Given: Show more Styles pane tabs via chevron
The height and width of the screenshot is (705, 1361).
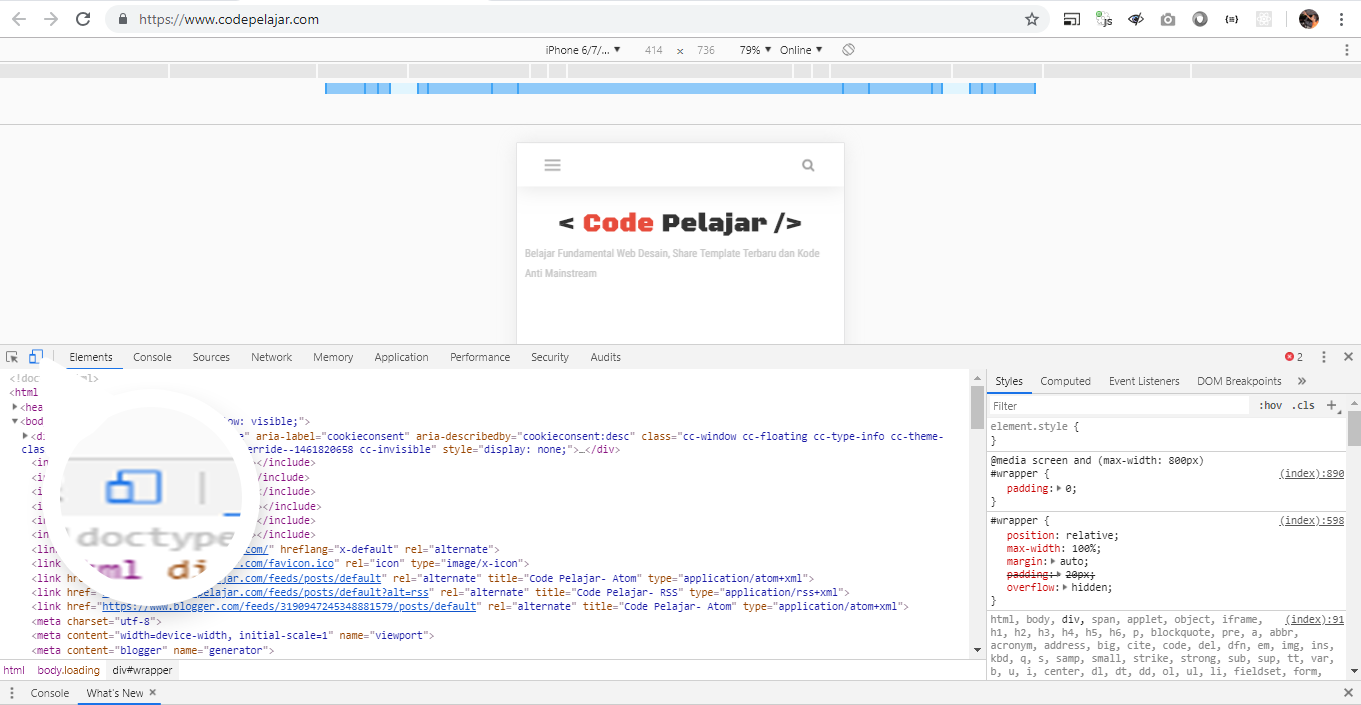Looking at the screenshot, I should 1302,381.
